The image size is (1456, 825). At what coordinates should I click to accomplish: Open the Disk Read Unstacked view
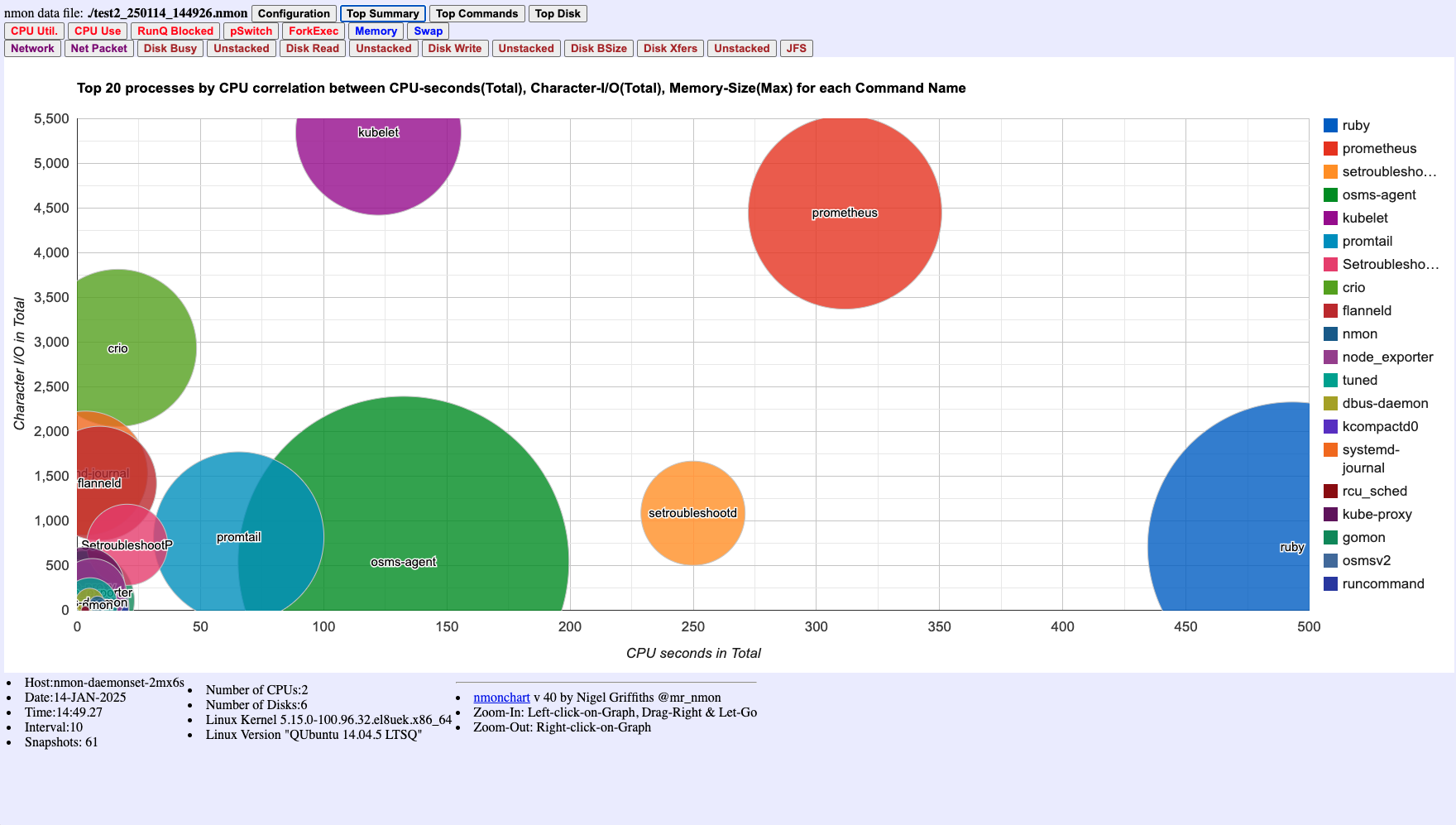(x=383, y=48)
